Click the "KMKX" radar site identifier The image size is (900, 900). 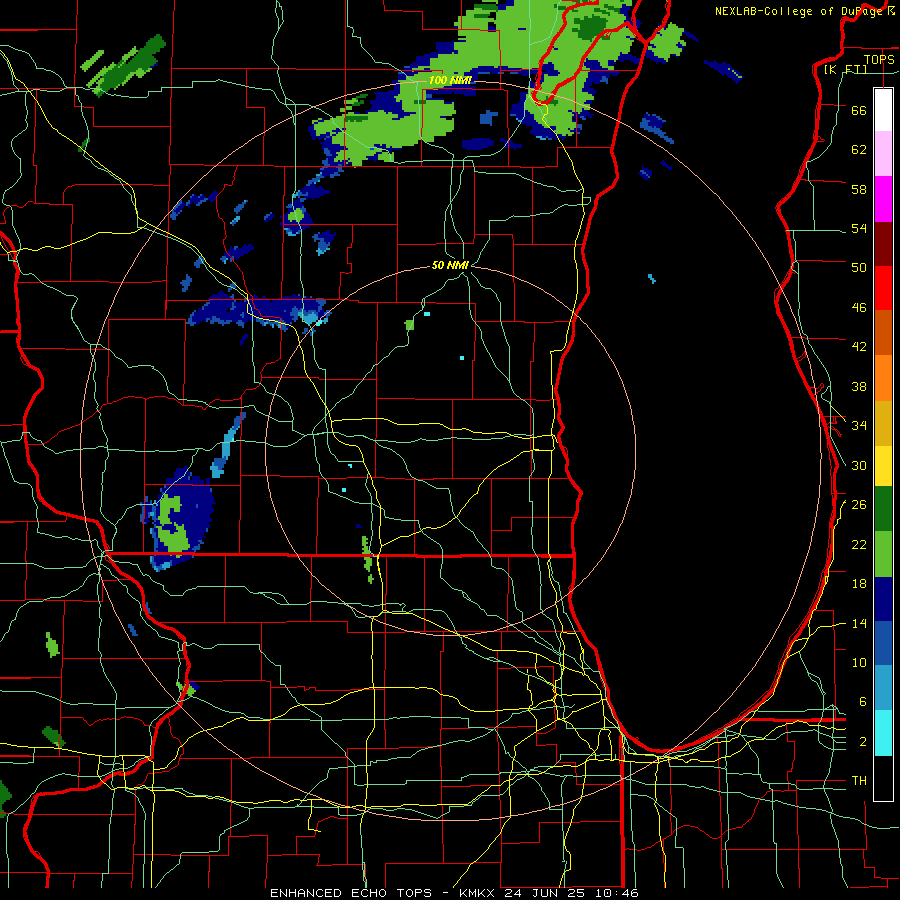coord(476,893)
